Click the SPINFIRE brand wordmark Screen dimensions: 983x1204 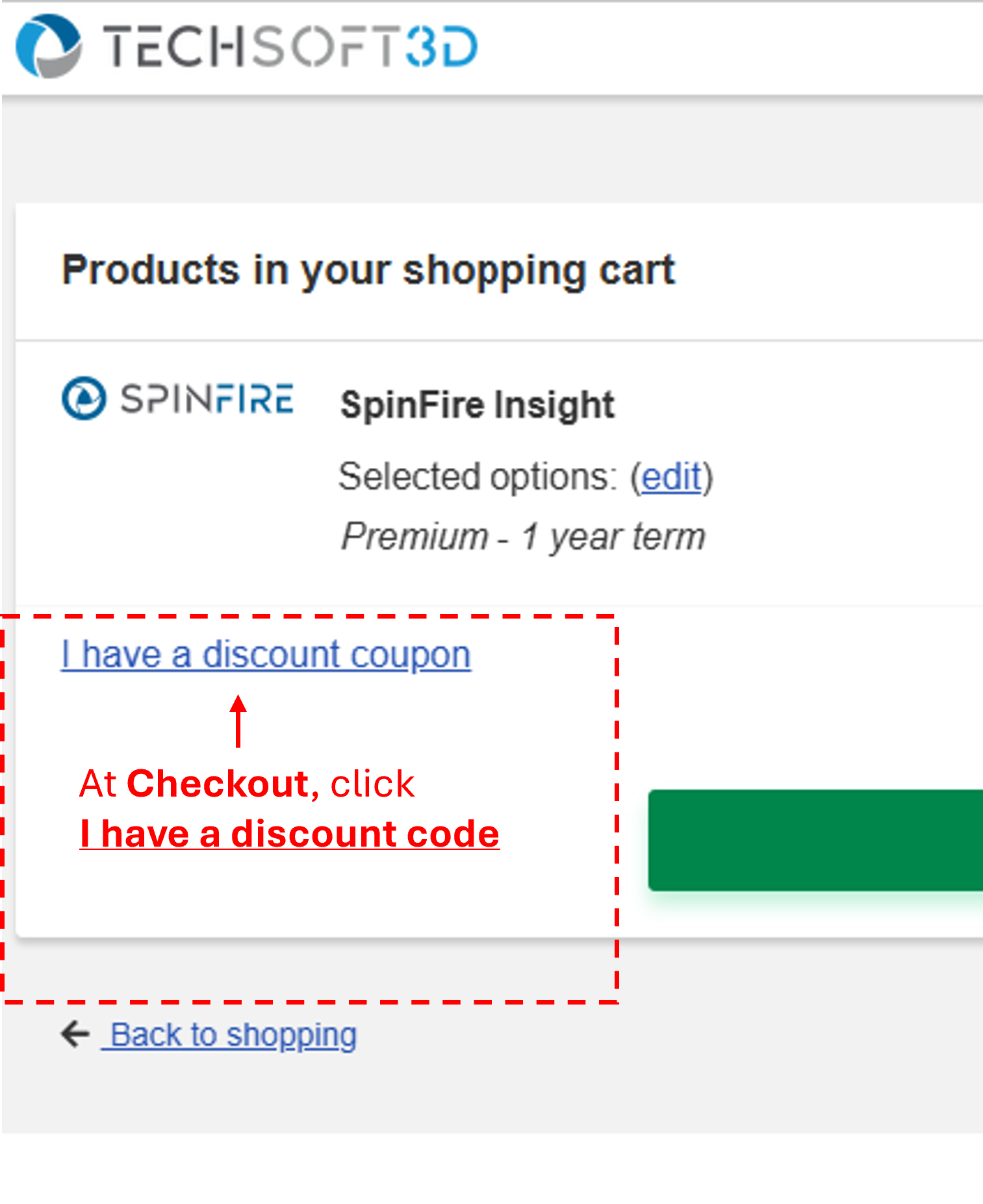click(207, 398)
